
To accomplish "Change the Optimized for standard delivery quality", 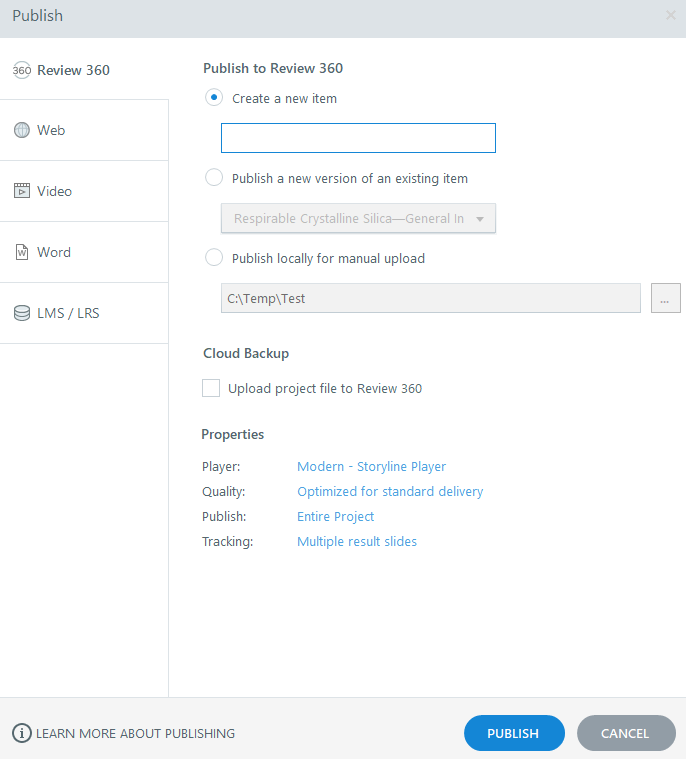I will 390,492.
